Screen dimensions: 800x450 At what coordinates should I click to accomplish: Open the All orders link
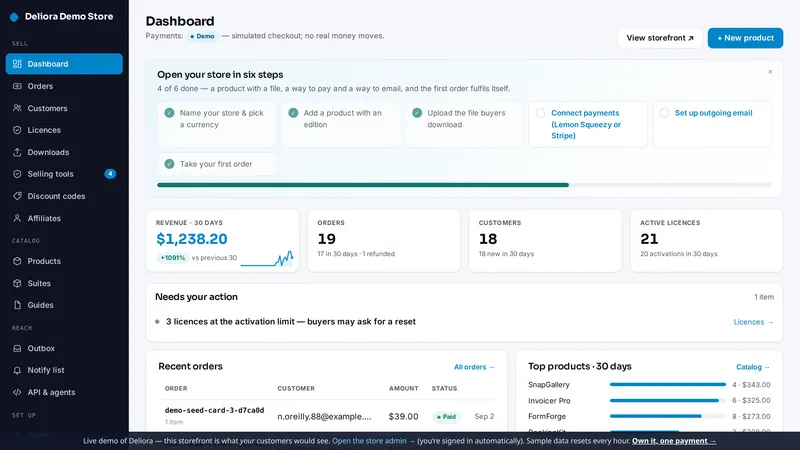[x=474, y=367]
